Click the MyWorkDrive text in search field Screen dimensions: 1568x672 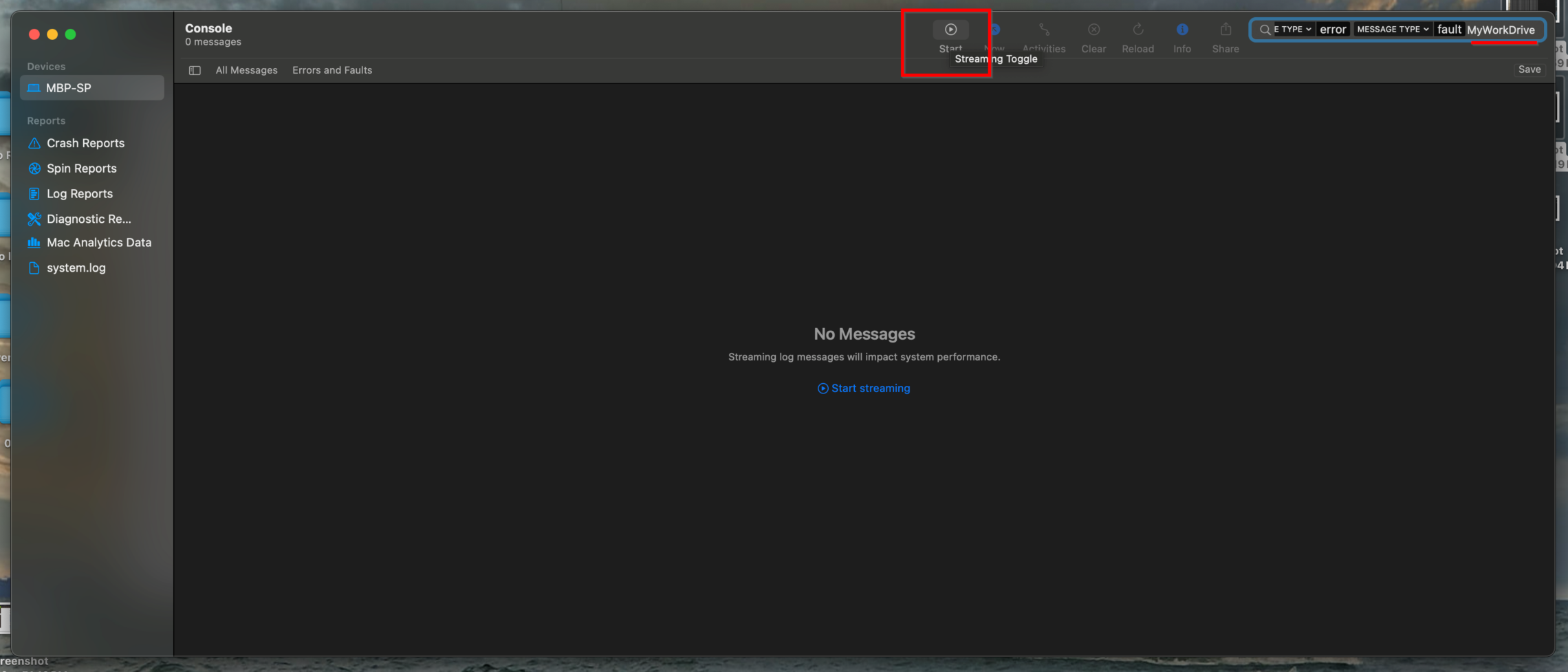coord(1501,30)
